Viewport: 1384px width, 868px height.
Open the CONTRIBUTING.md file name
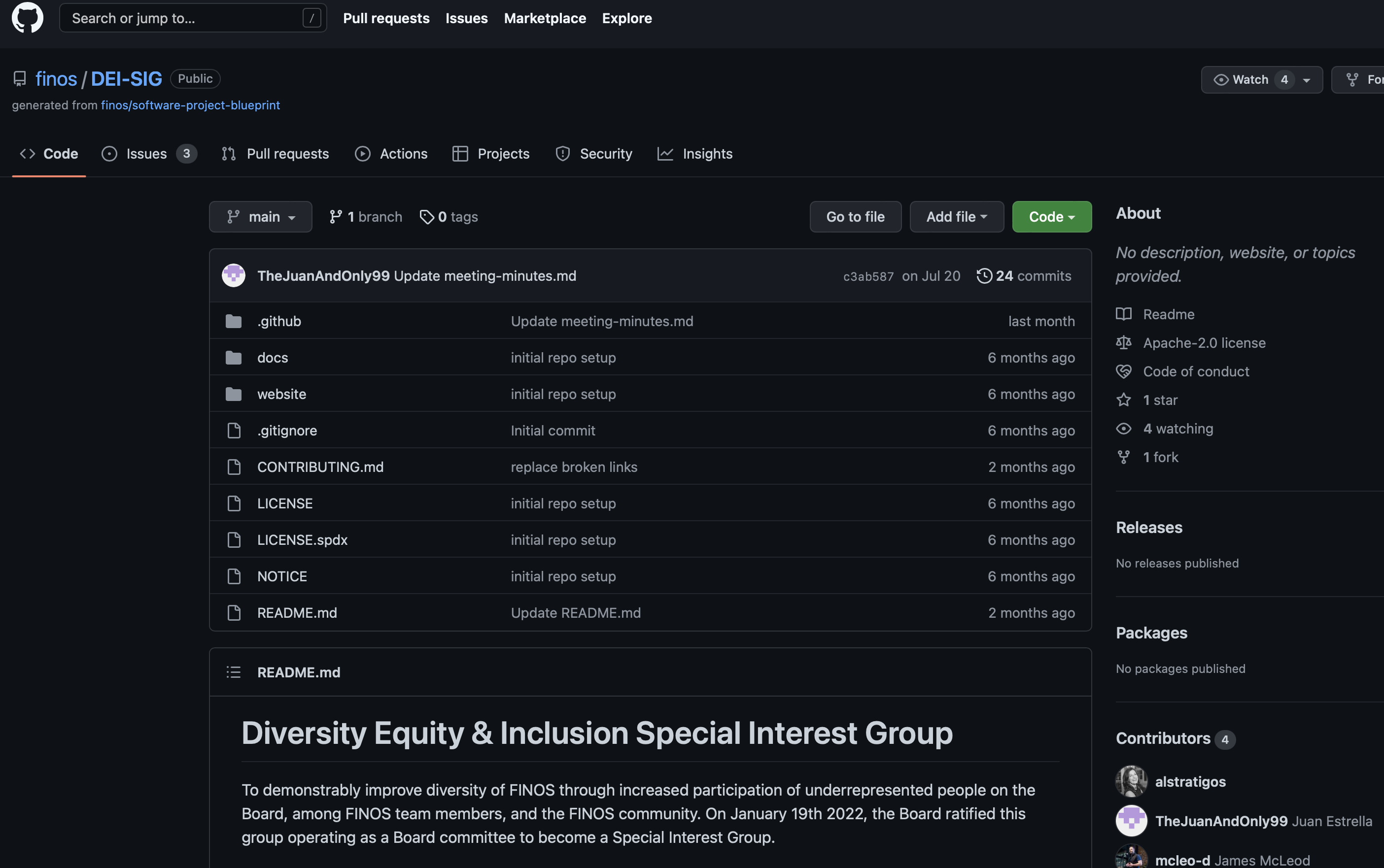click(320, 467)
